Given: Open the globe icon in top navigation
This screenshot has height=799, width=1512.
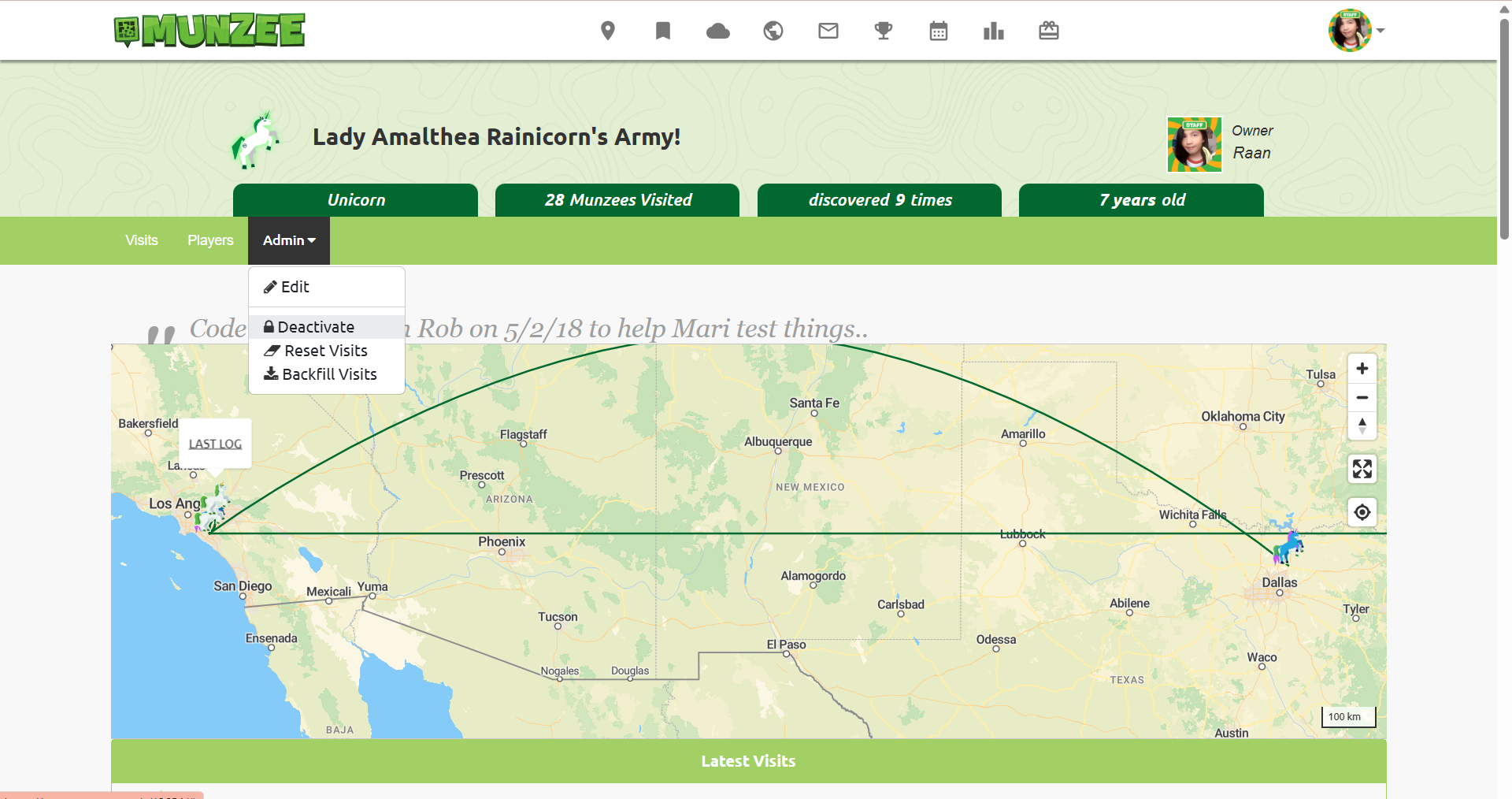Looking at the screenshot, I should (773, 31).
